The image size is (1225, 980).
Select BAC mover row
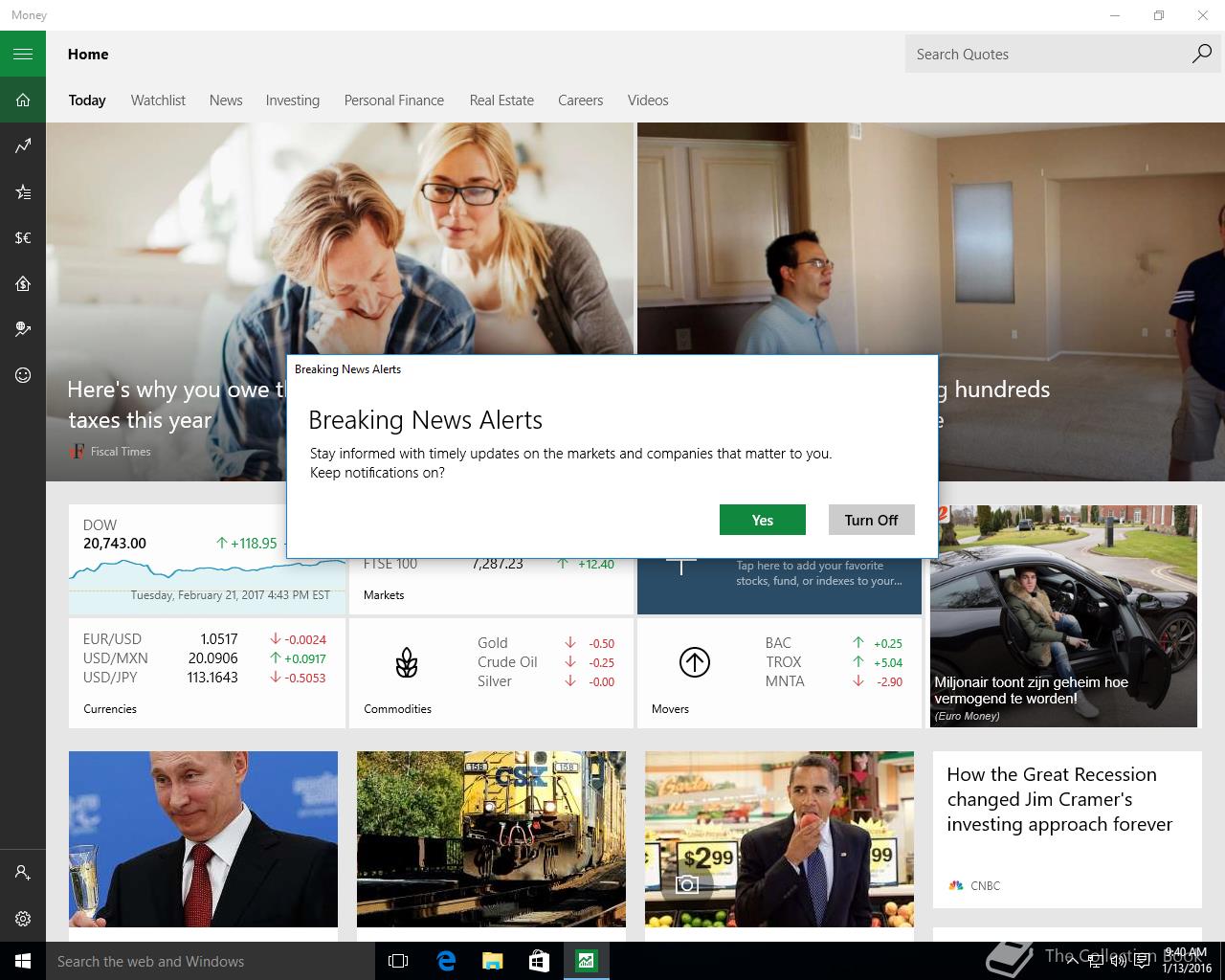pos(834,643)
